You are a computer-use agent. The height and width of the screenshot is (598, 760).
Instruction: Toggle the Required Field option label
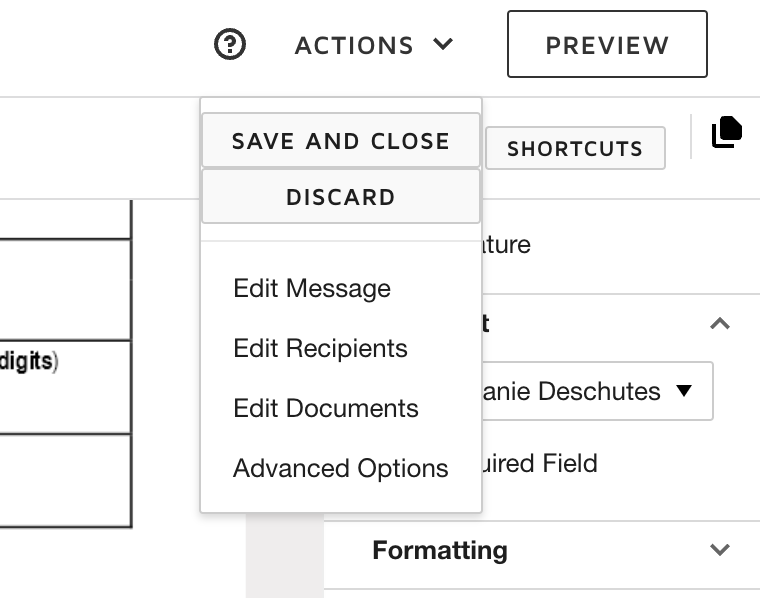point(540,464)
